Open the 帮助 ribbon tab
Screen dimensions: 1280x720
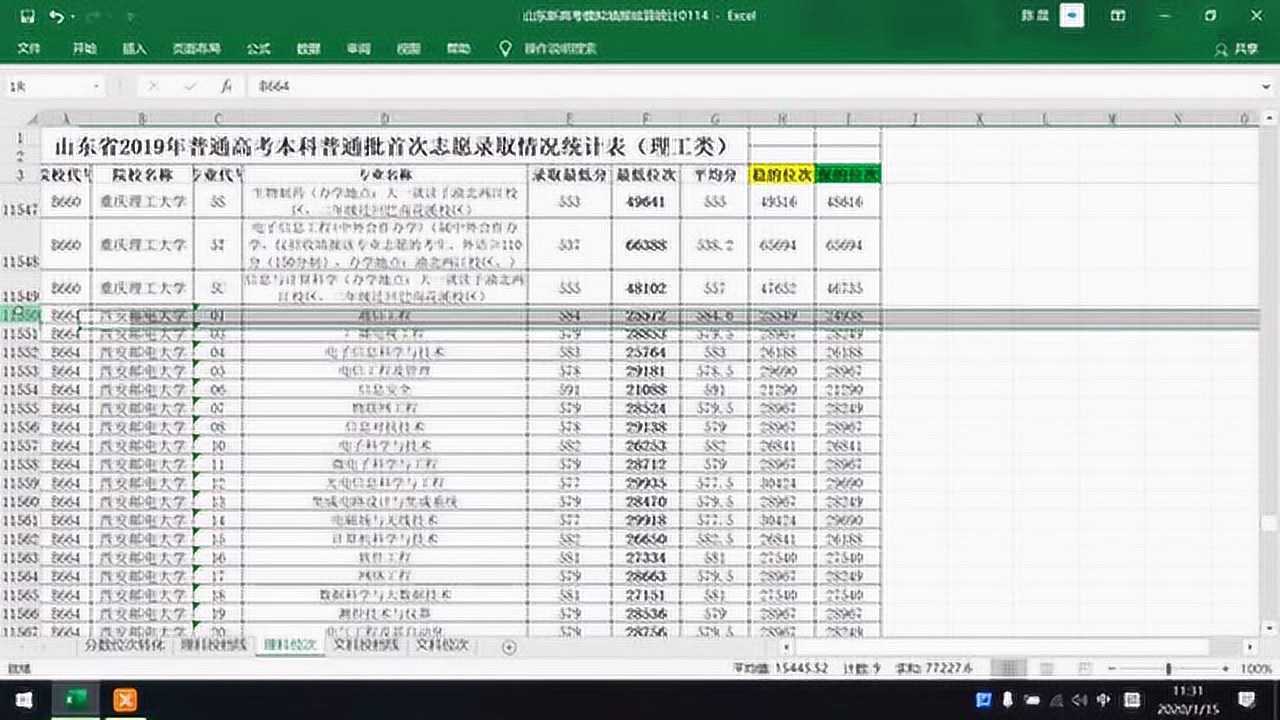click(x=458, y=48)
